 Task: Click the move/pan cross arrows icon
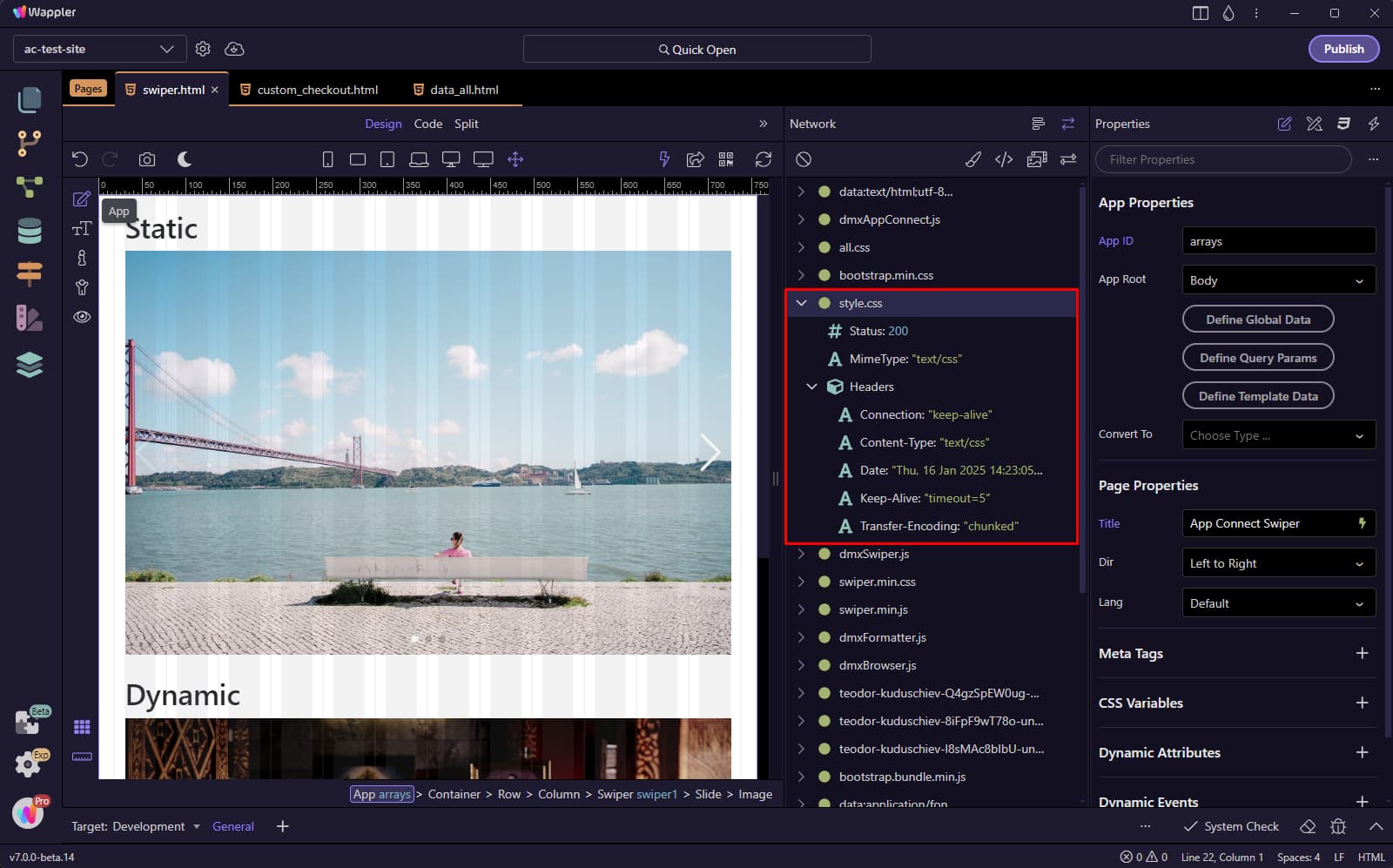pyautogui.click(x=515, y=159)
